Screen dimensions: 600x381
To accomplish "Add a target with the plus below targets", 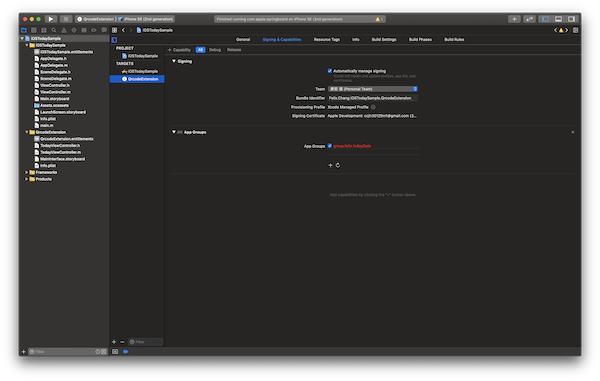I will (114, 342).
